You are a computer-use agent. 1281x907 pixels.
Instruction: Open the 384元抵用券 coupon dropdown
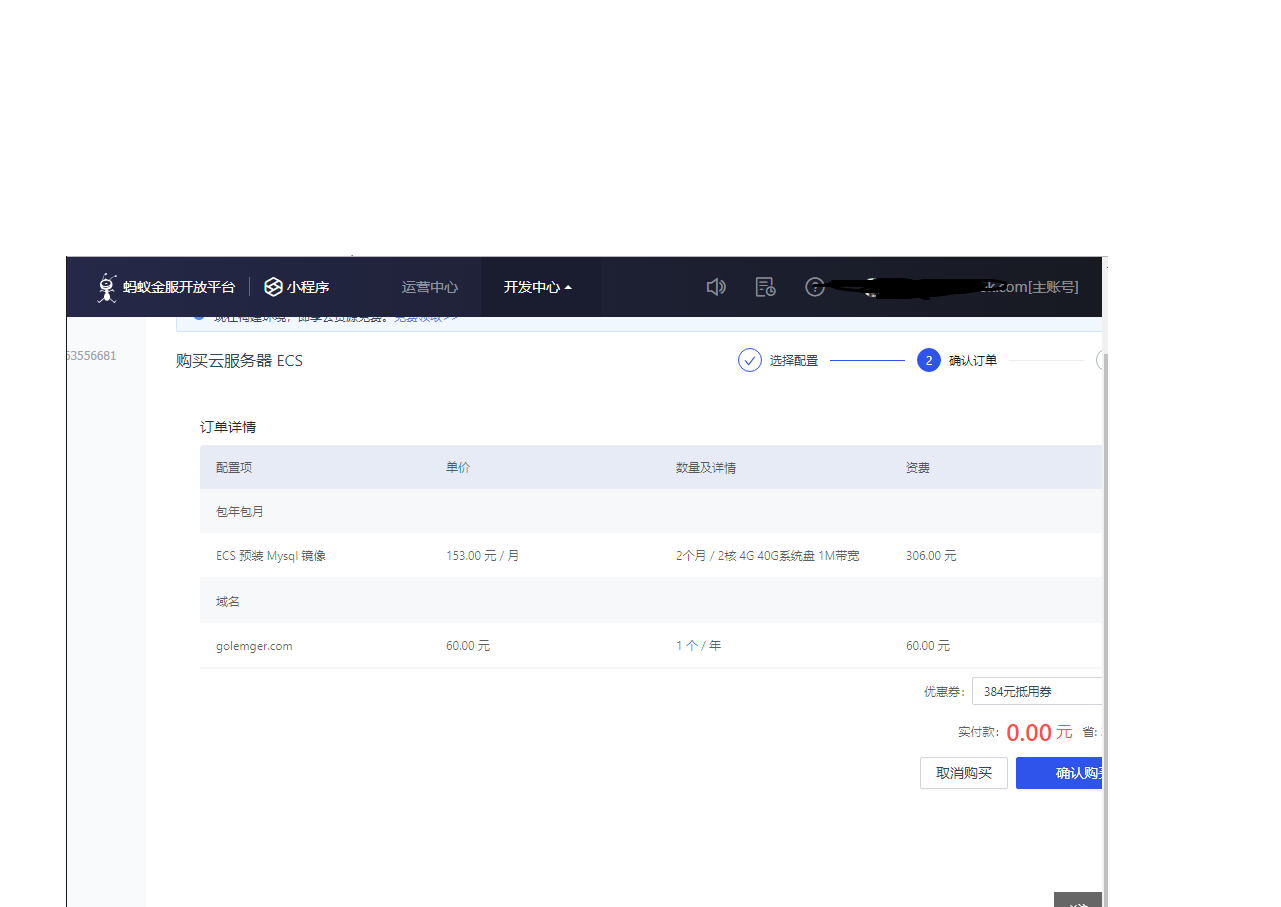coord(1037,691)
